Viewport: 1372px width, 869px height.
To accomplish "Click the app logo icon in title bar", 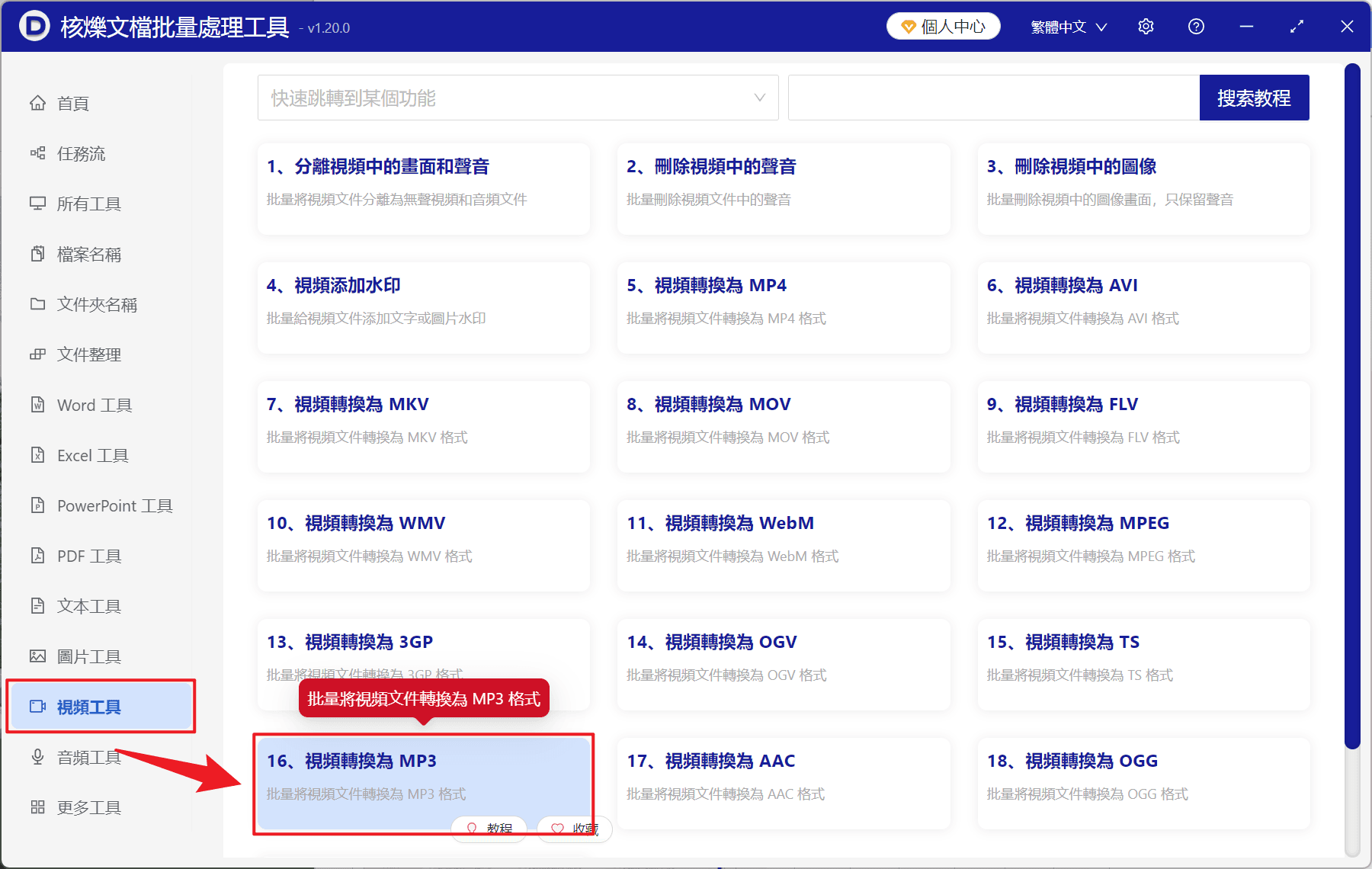I will point(34,26).
